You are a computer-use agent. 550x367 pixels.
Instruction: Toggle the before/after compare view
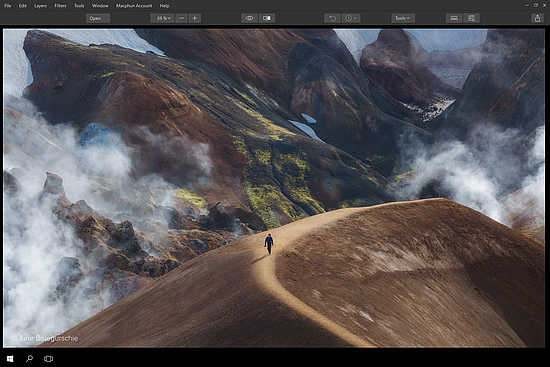coord(267,18)
